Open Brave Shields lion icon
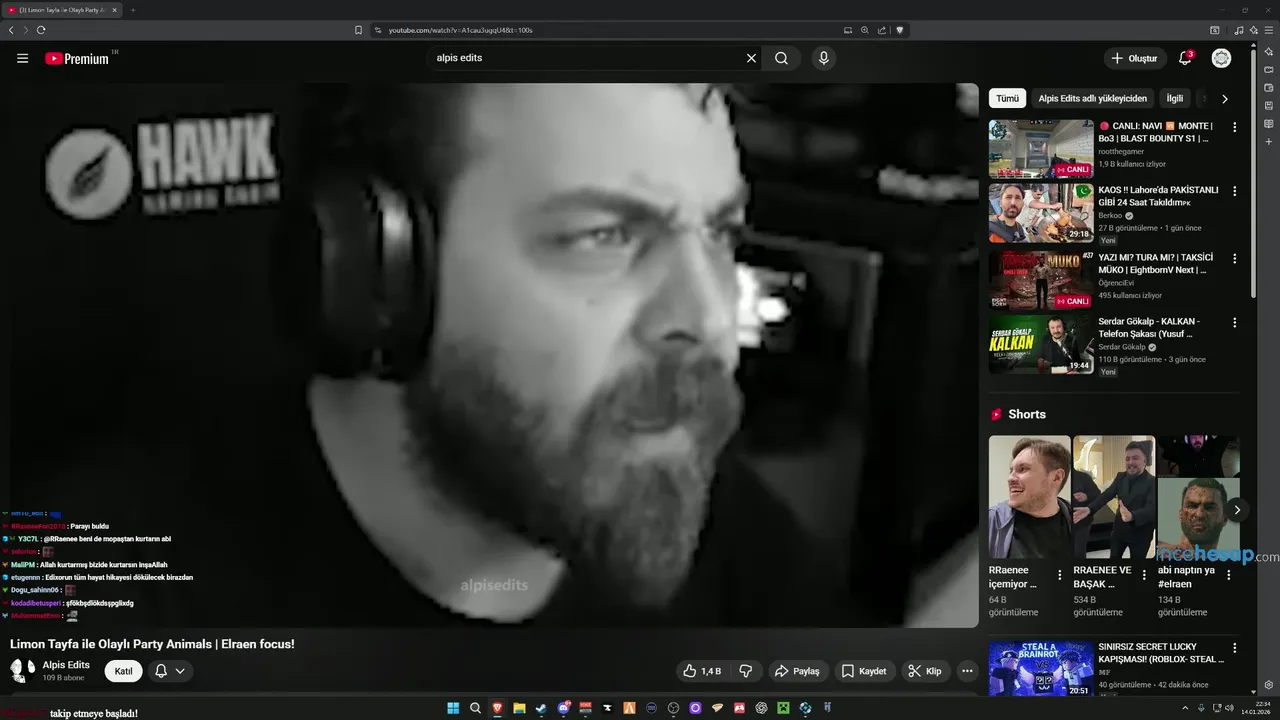The height and width of the screenshot is (720, 1280). (899, 30)
